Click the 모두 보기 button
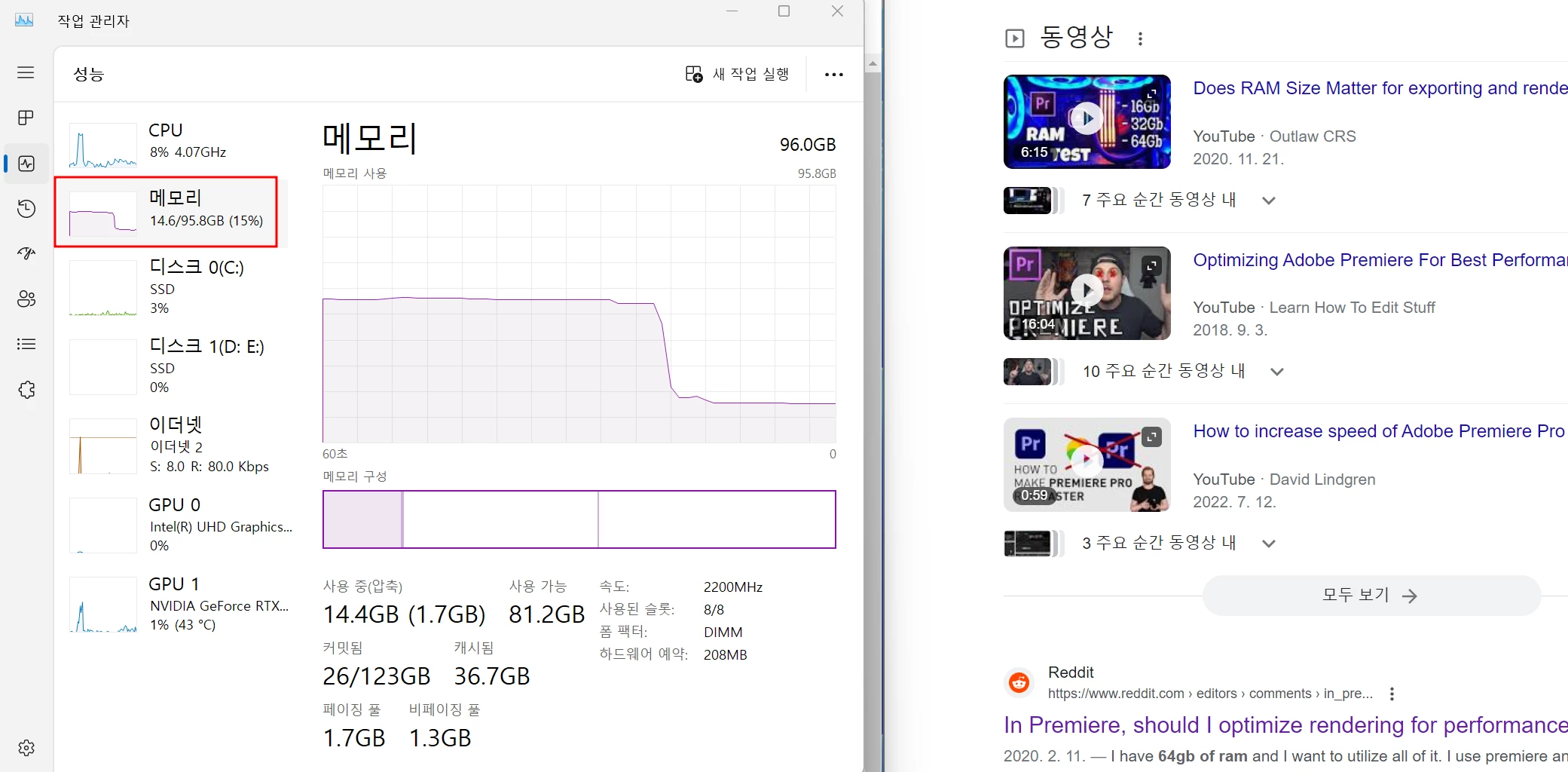 tap(1371, 596)
